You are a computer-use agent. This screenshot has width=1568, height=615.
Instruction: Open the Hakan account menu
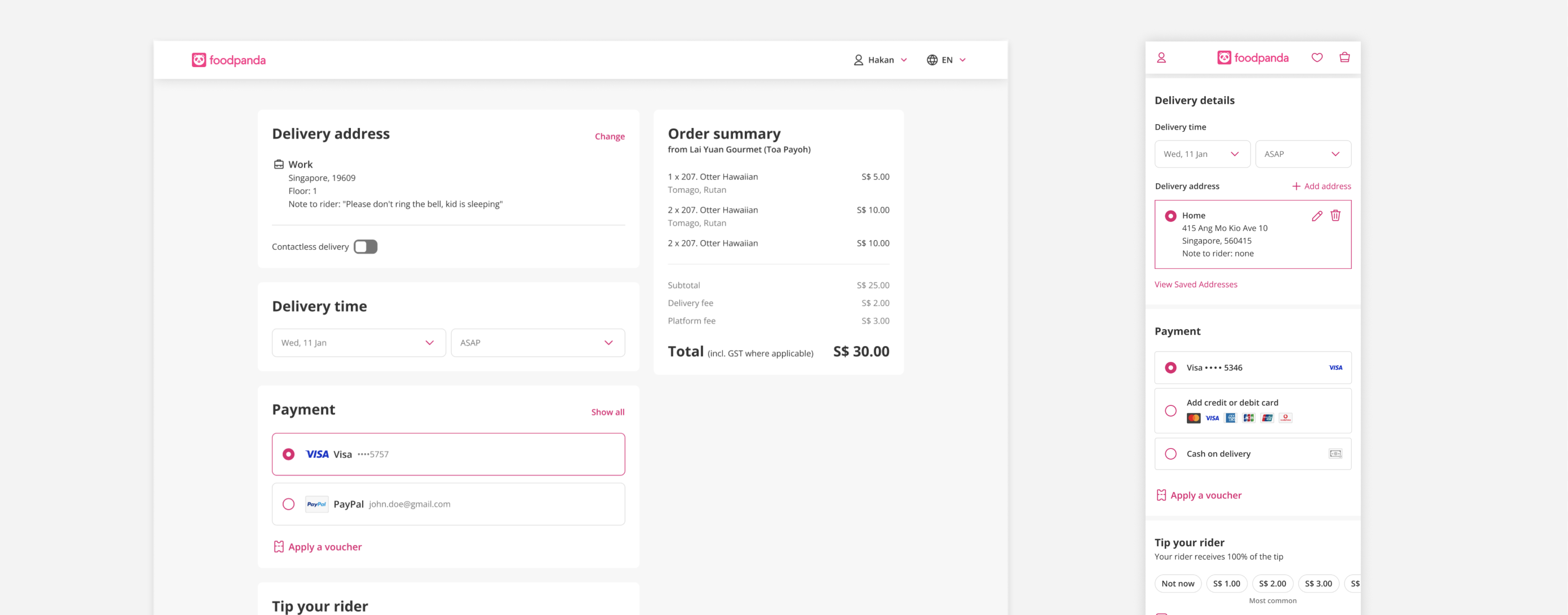point(880,60)
